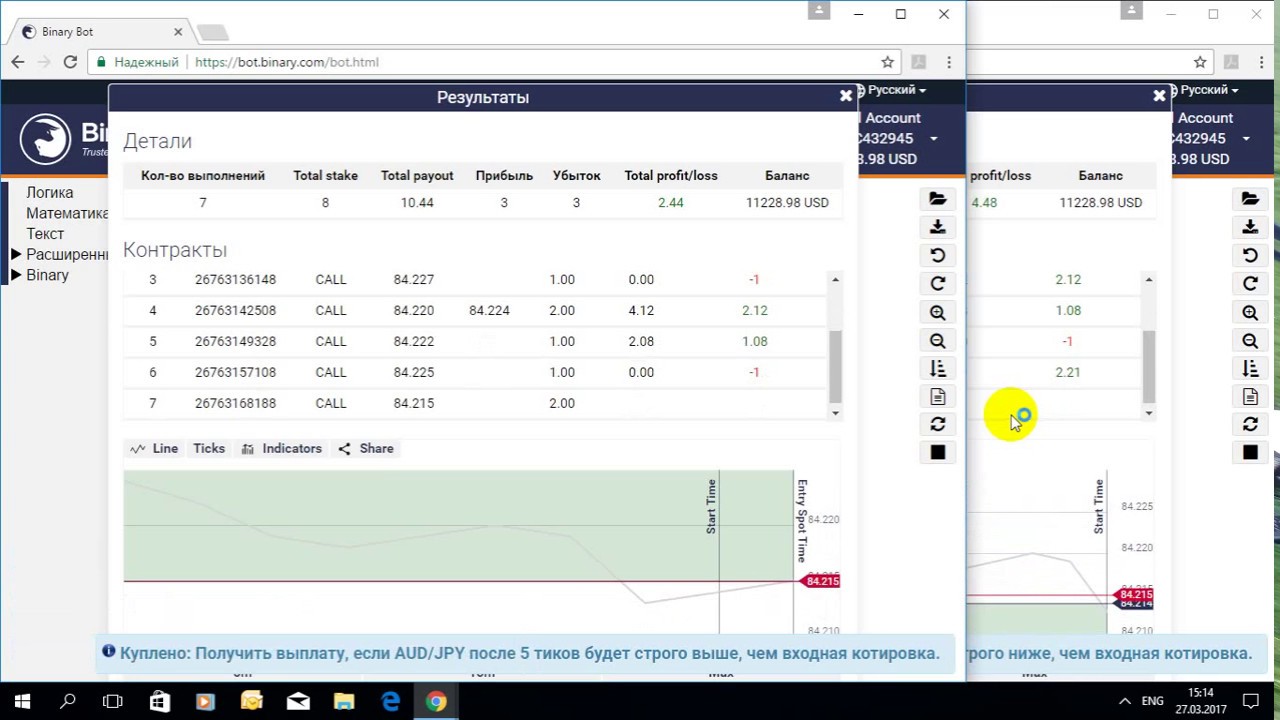Click the summary document icon in right window

pos(1250,397)
